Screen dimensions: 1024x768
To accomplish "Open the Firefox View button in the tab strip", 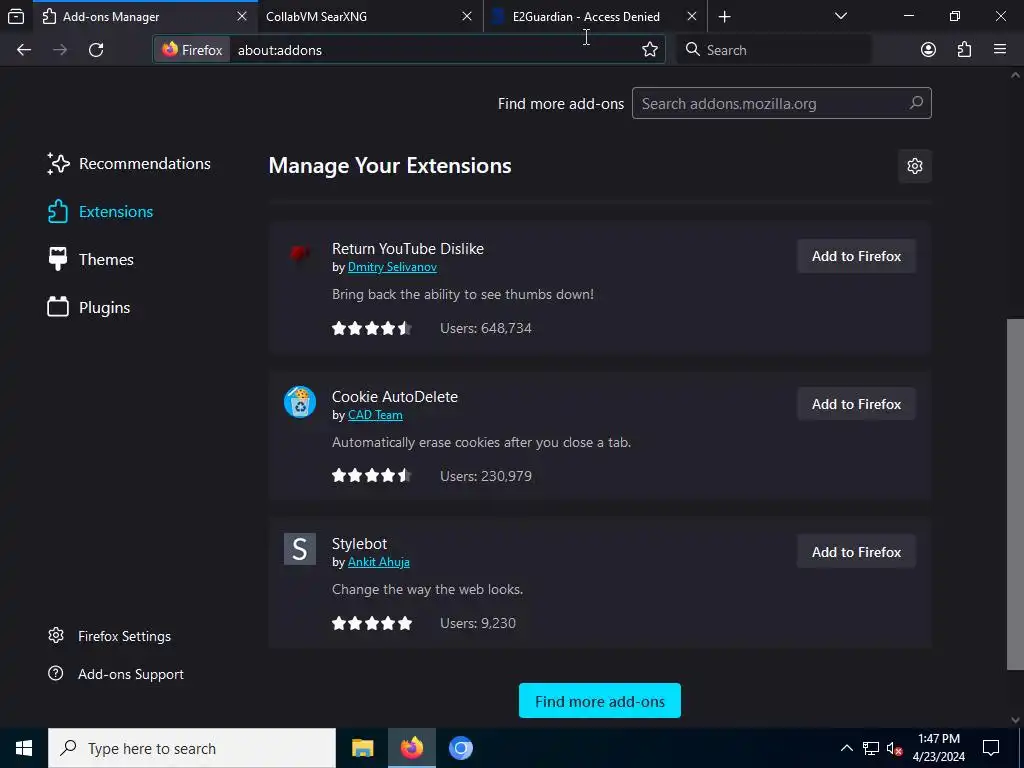I will (x=16, y=16).
